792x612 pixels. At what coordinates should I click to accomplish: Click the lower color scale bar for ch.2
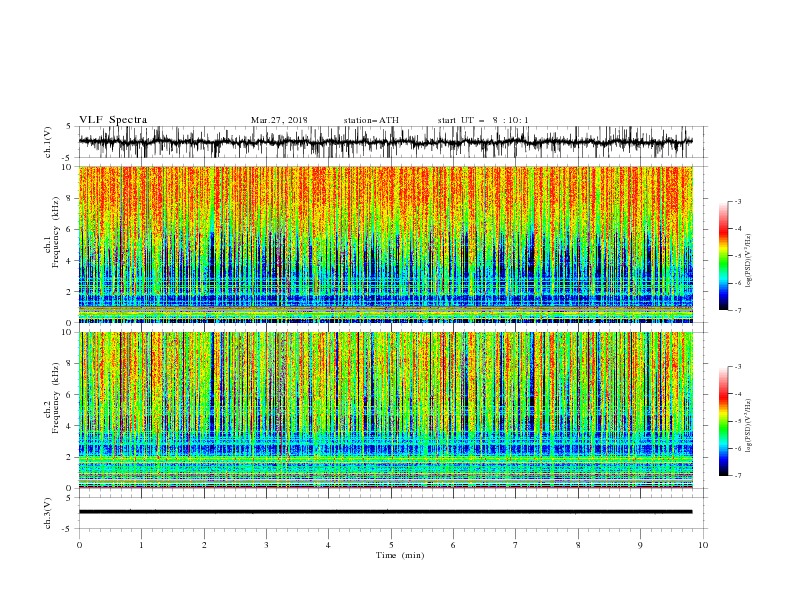pos(723,421)
